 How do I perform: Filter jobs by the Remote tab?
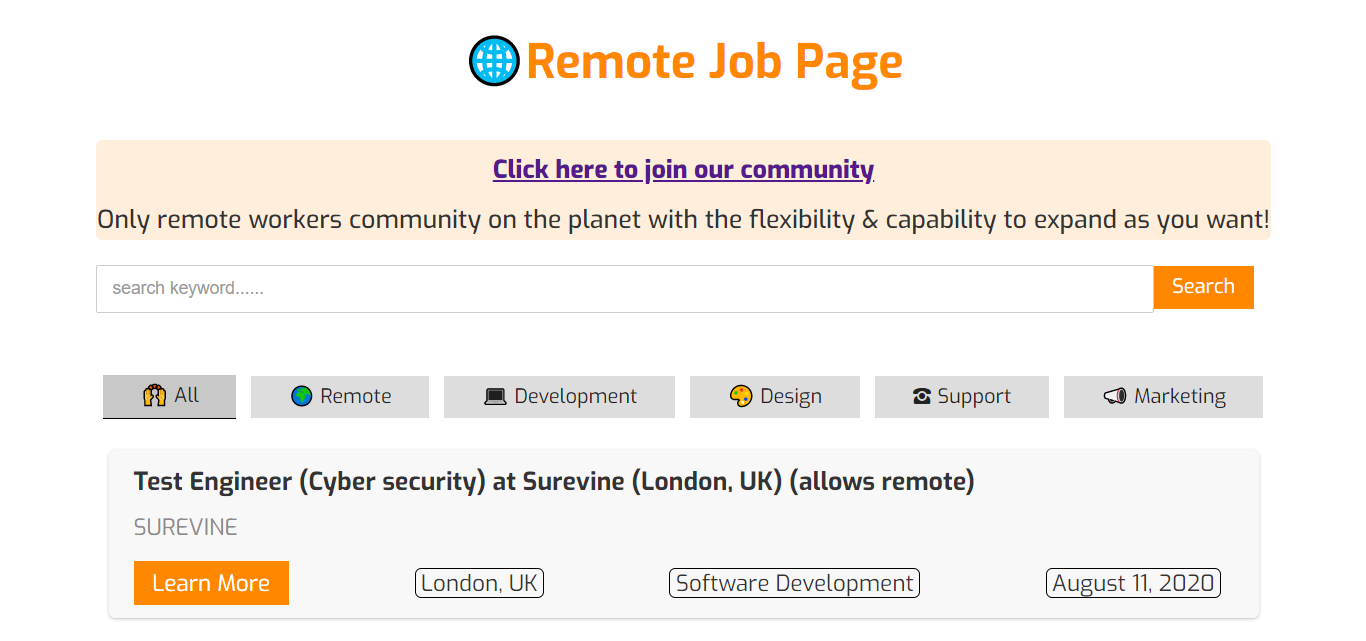(340, 397)
